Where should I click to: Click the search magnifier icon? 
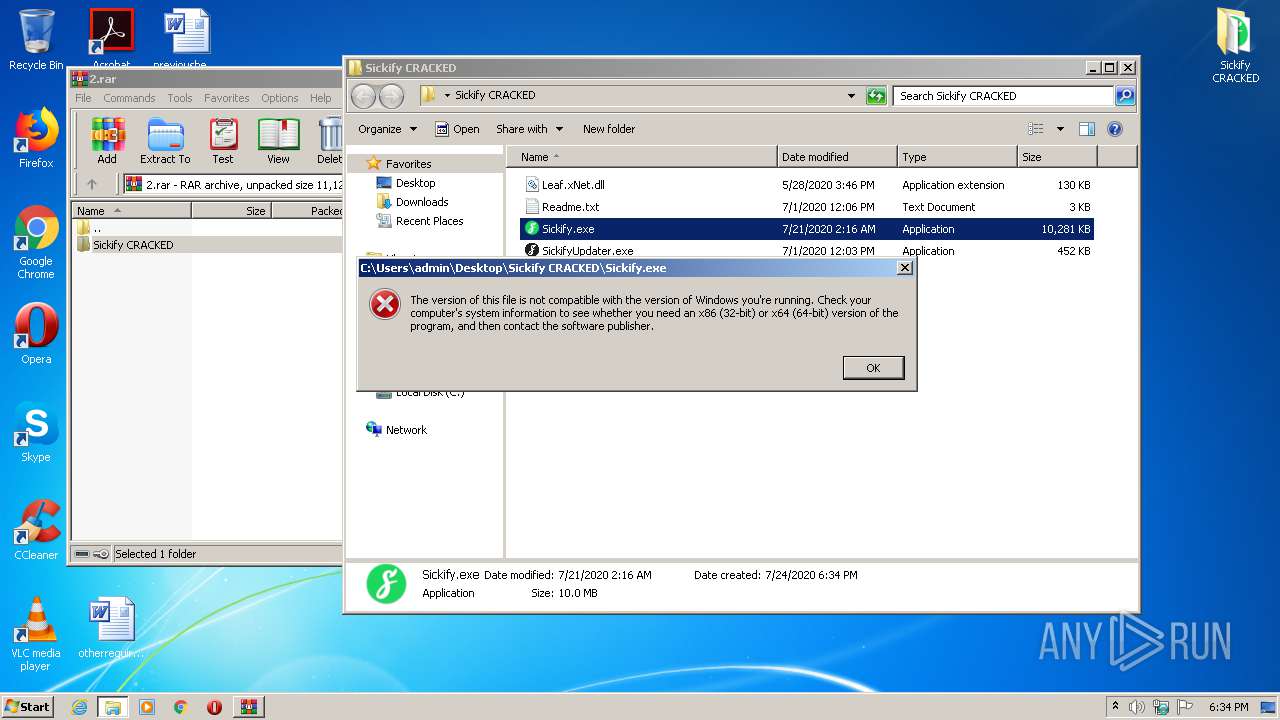coord(1125,96)
